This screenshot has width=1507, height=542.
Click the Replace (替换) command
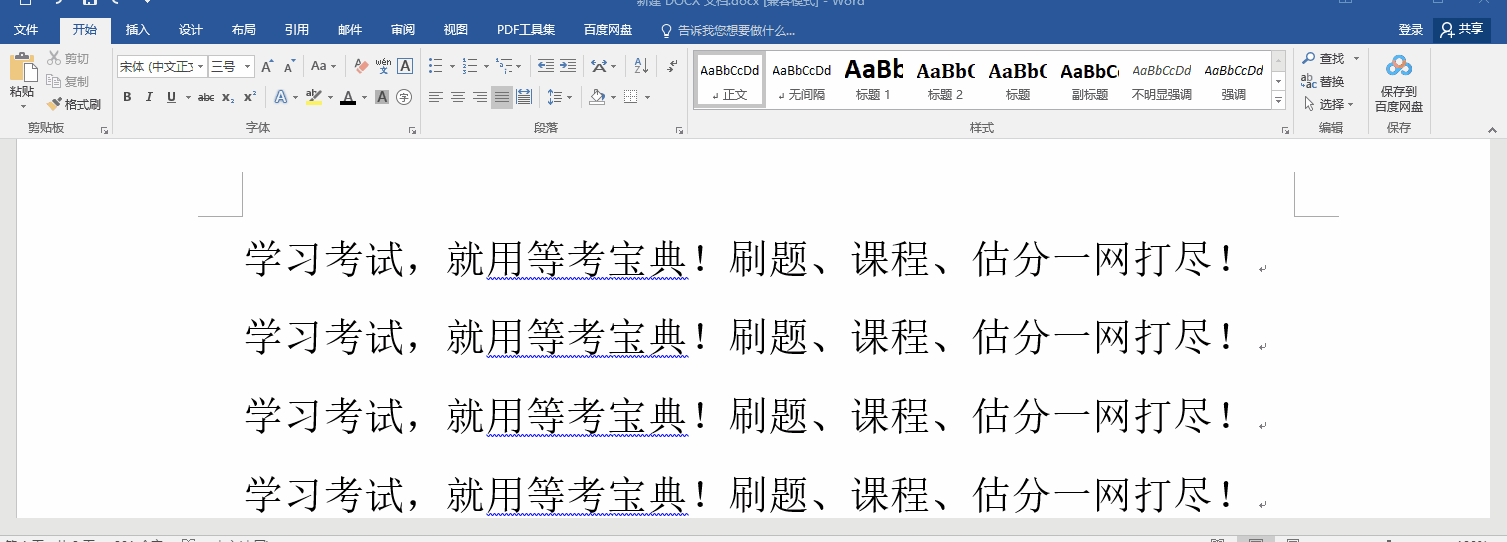tap(1323, 81)
